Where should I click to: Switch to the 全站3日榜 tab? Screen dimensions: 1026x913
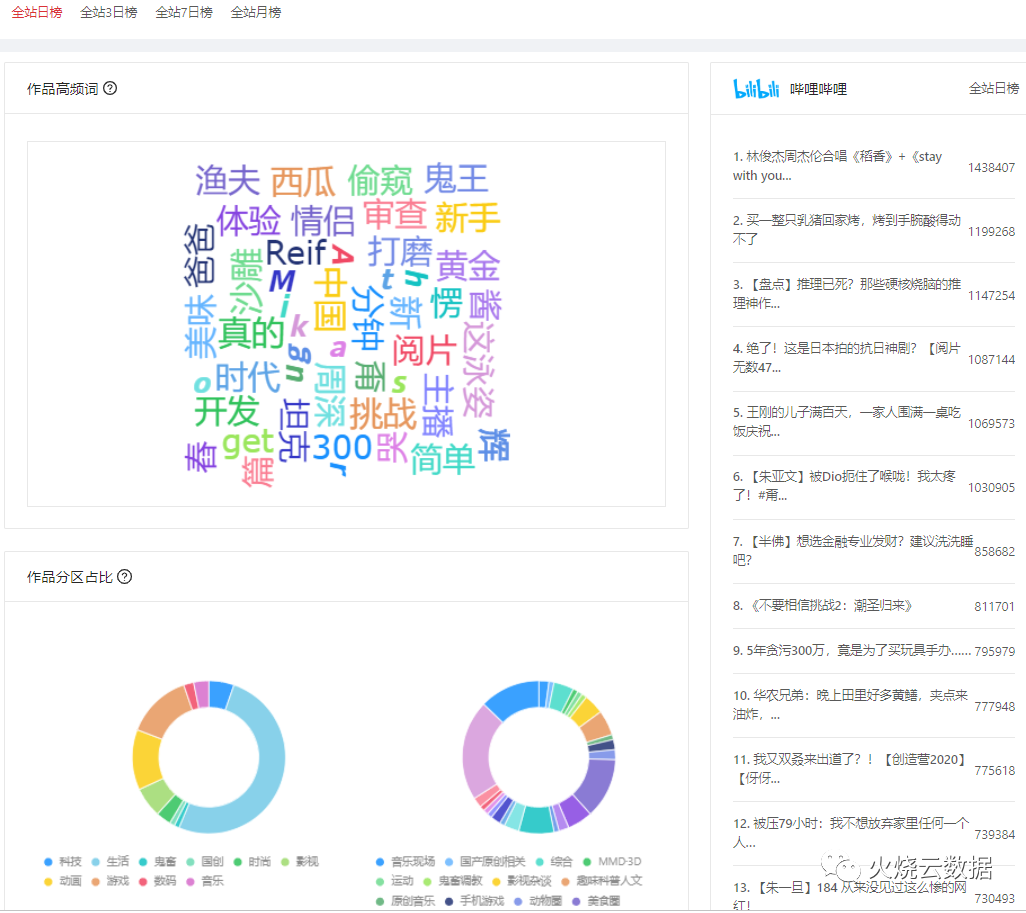point(109,12)
